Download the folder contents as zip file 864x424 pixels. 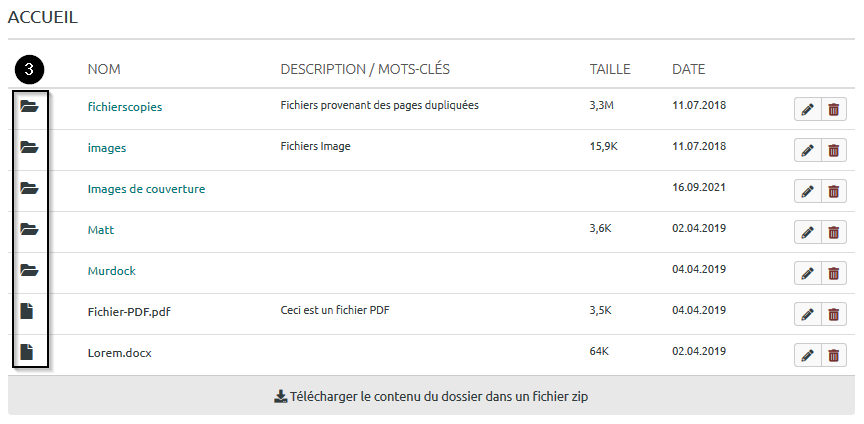click(x=431, y=396)
